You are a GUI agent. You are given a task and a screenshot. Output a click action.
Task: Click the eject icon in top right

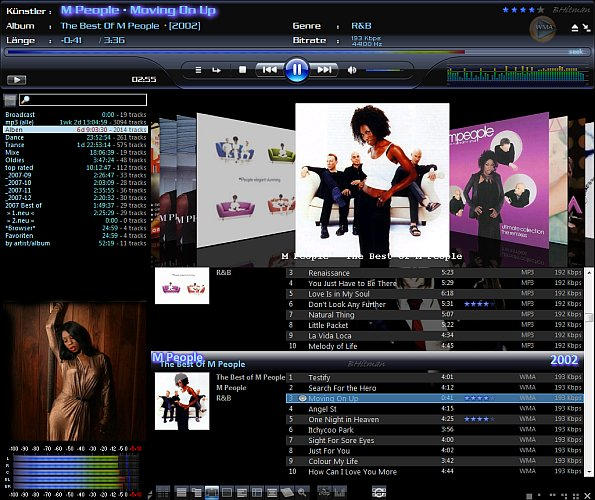tap(575, 28)
